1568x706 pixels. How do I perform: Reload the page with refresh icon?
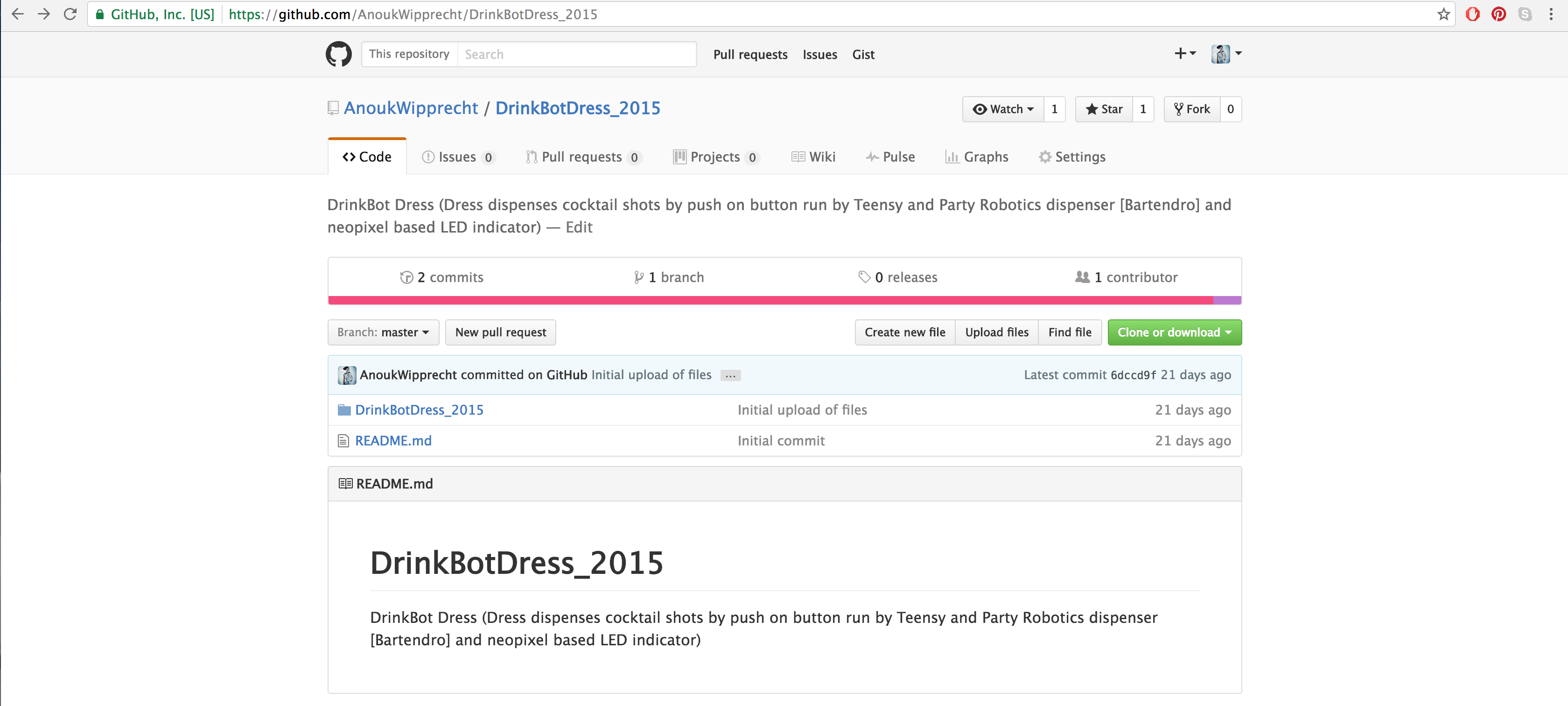coord(70,14)
